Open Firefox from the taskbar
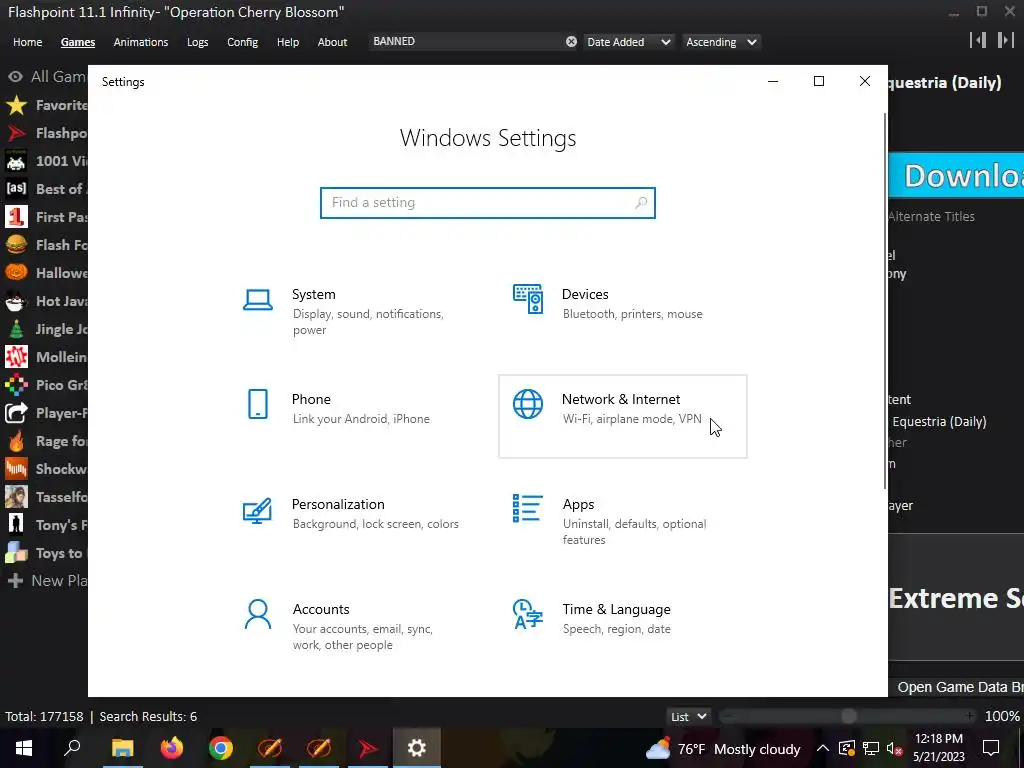Screen dimensions: 1024x768 pyautogui.click(x=172, y=748)
